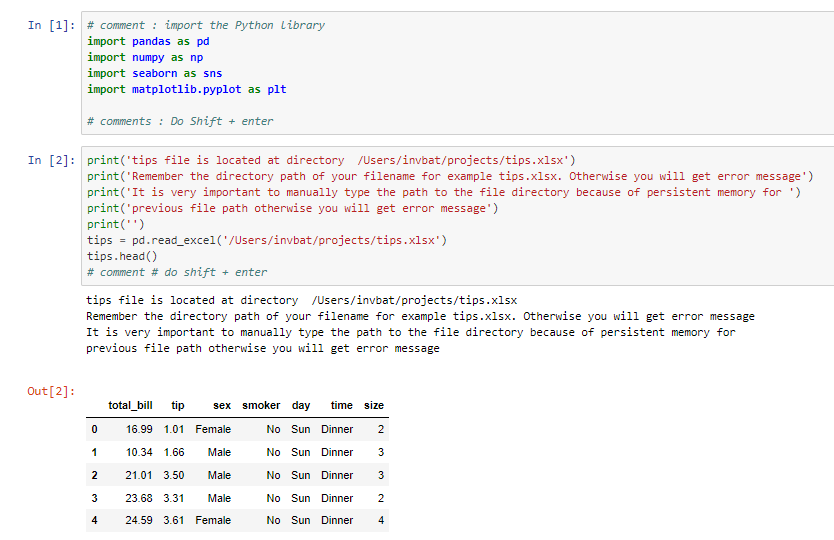Click the 'import numpy as np' line
834x540 pixels.
click(x=145, y=57)
